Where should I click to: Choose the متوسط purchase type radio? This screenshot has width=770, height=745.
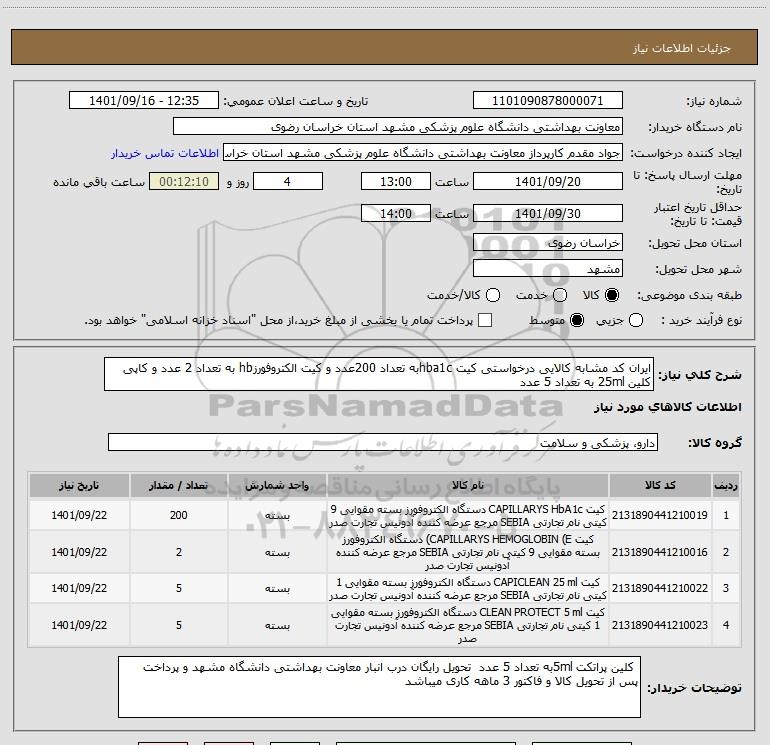(x=577, y=321)
